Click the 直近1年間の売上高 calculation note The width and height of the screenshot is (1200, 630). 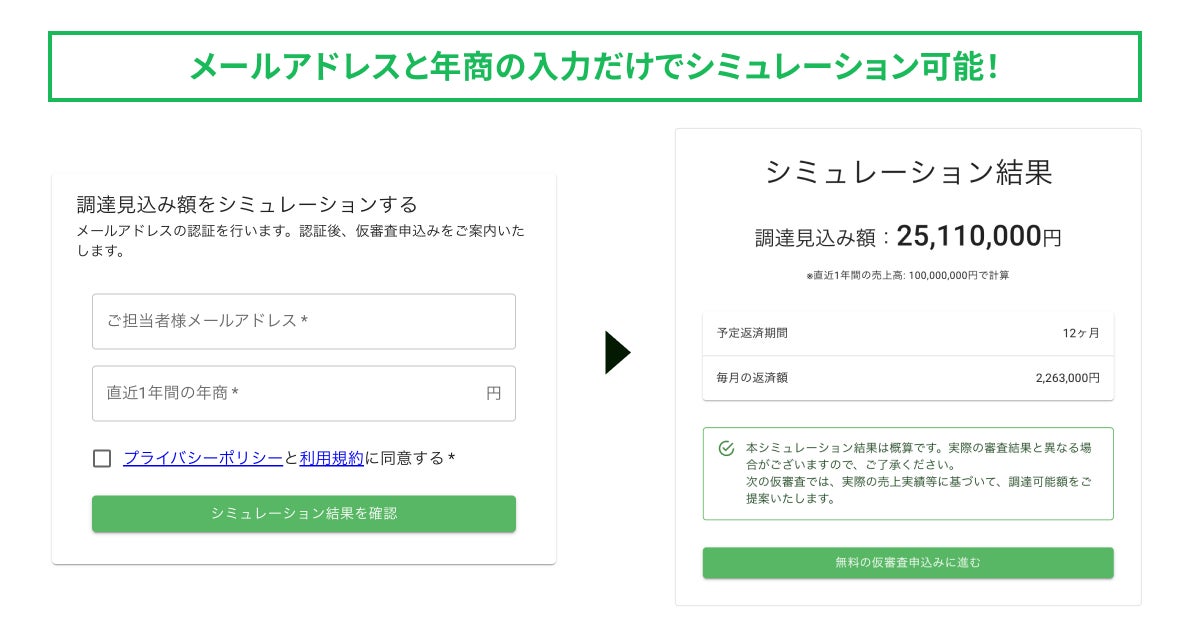coord(907,275)
